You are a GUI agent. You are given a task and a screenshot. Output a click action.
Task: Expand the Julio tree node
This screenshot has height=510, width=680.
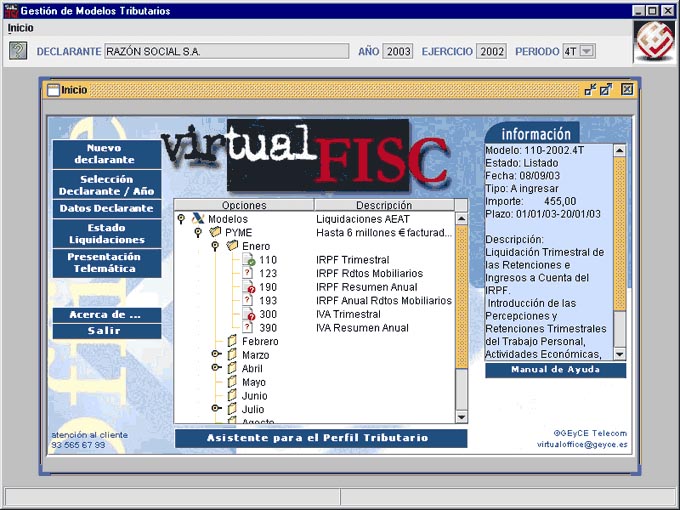[x=216, y=408]
